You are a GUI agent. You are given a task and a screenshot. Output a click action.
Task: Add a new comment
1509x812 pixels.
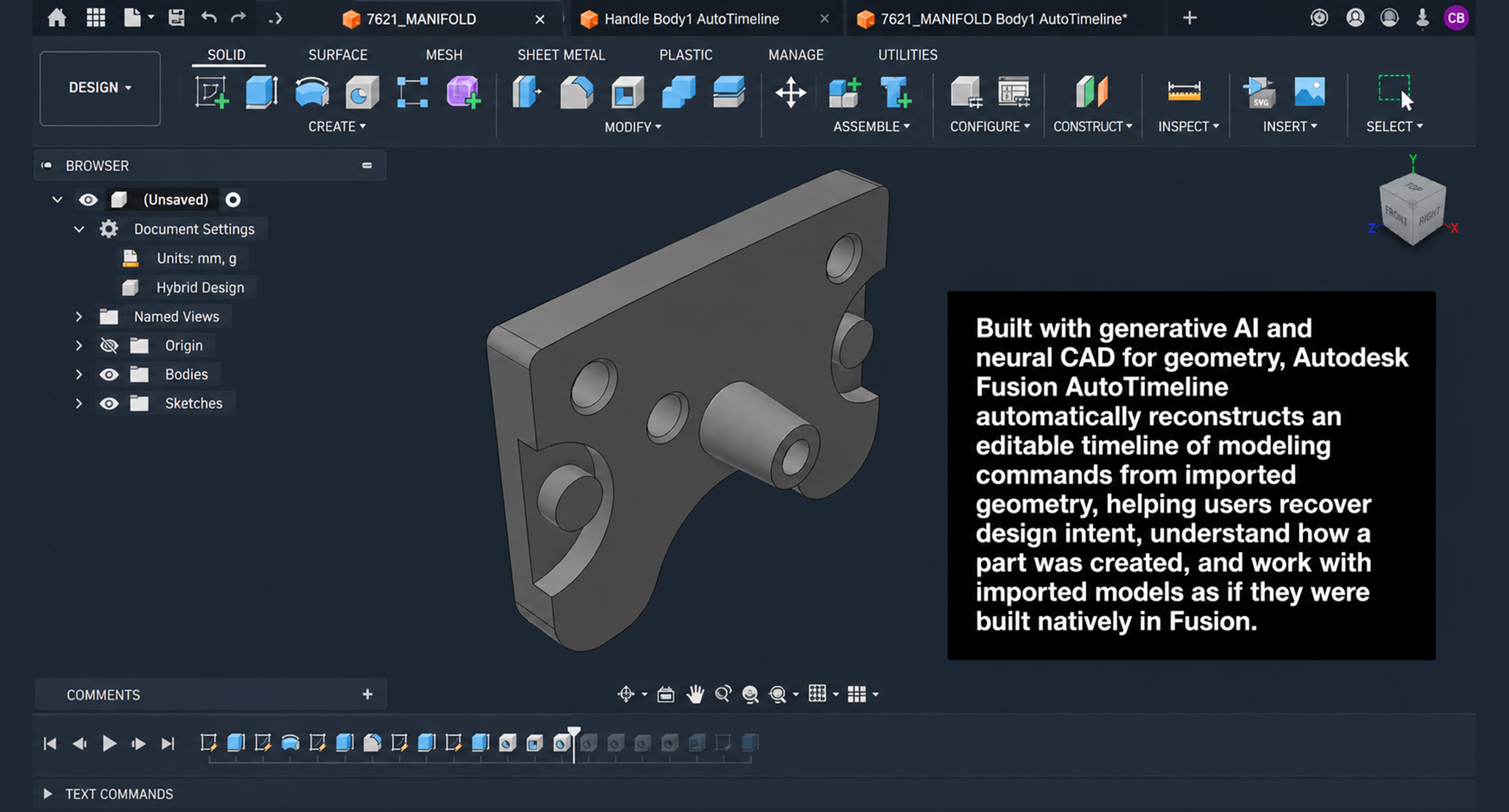tap(367, 694)
